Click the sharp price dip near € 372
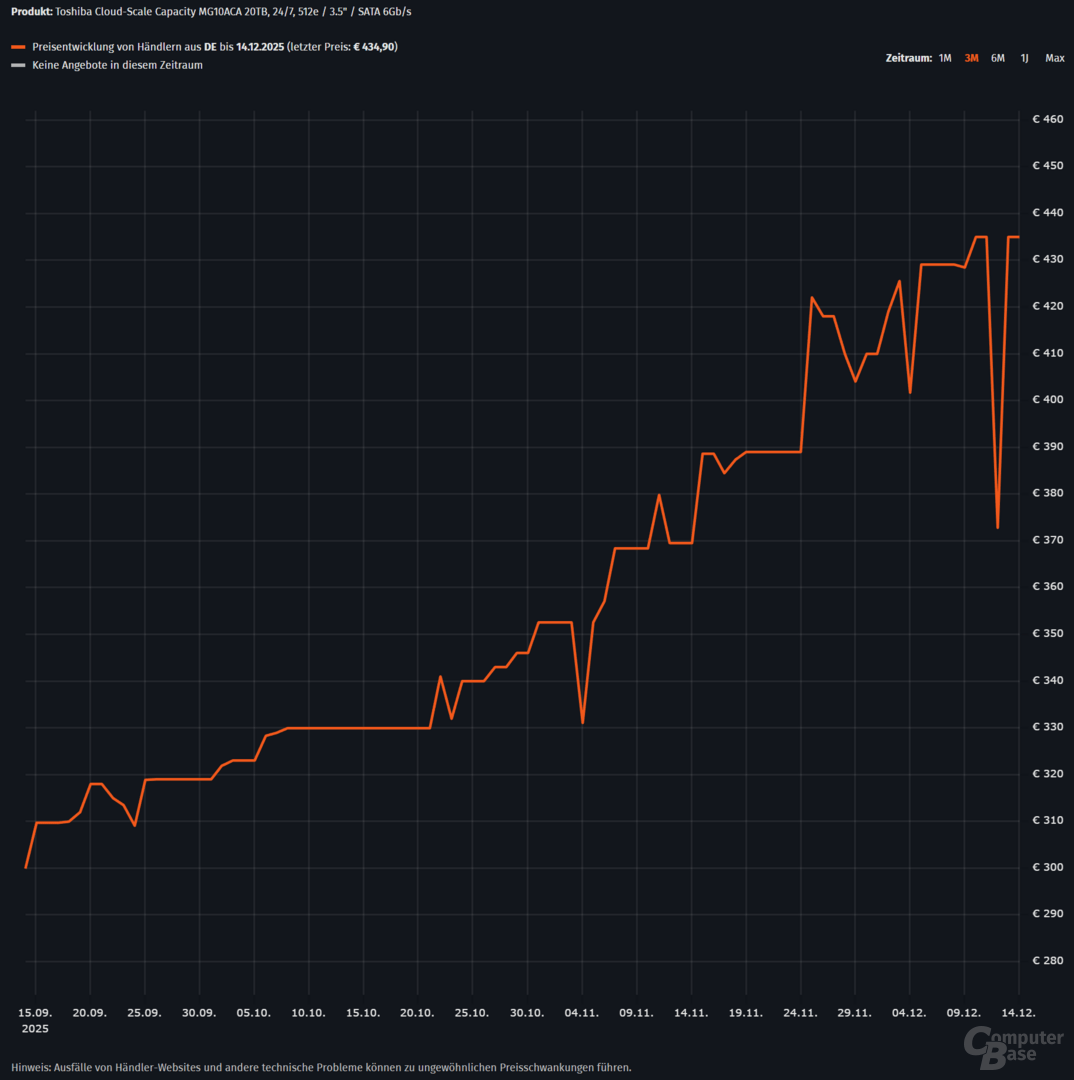Viewport: 1074px width, 1080px height. click(x=997, y=527)
